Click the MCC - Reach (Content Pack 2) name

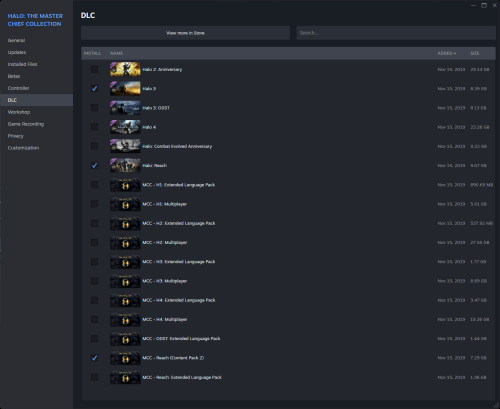[x=173, y=358]
